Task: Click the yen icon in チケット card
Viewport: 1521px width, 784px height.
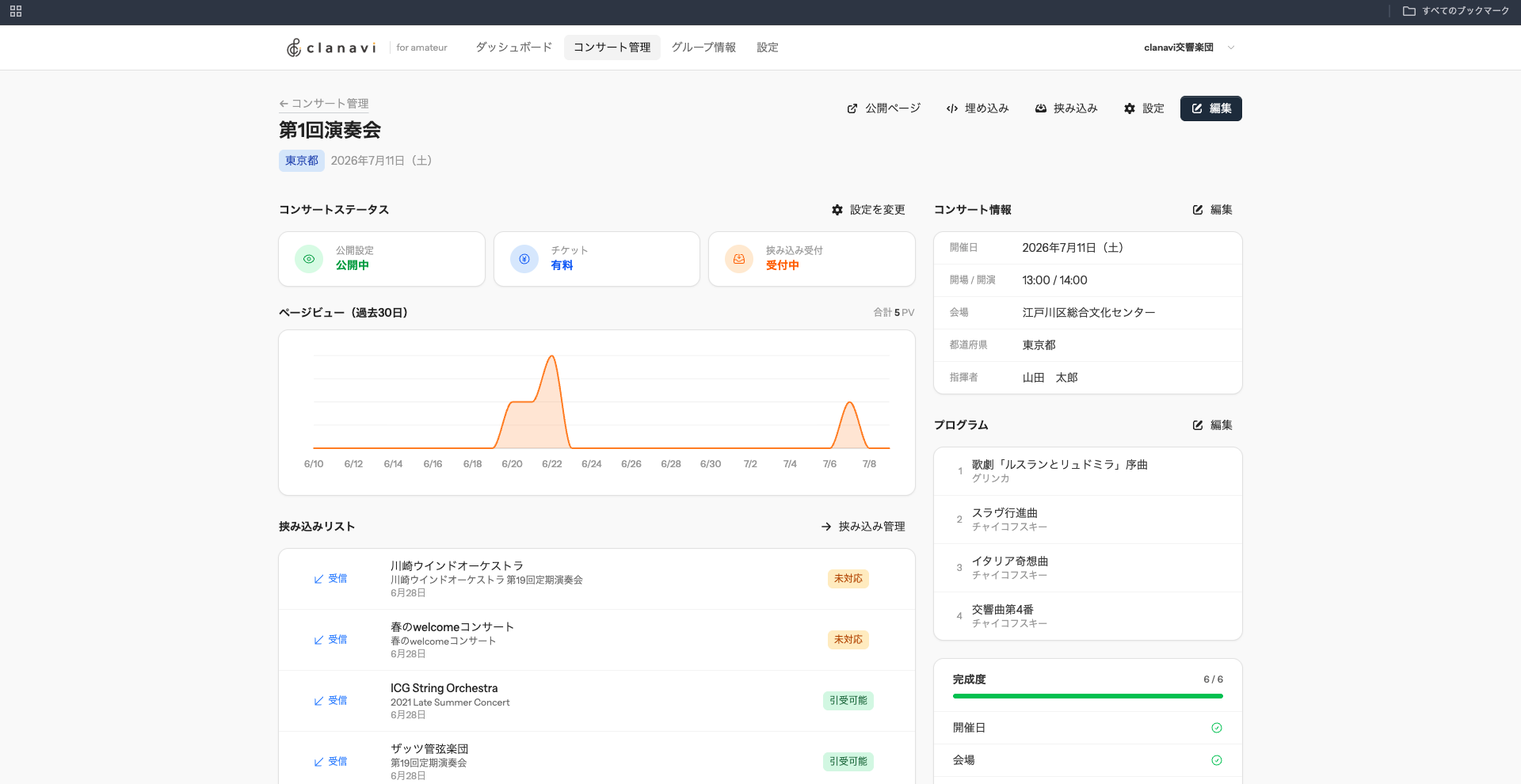Action: pos(524,259)
